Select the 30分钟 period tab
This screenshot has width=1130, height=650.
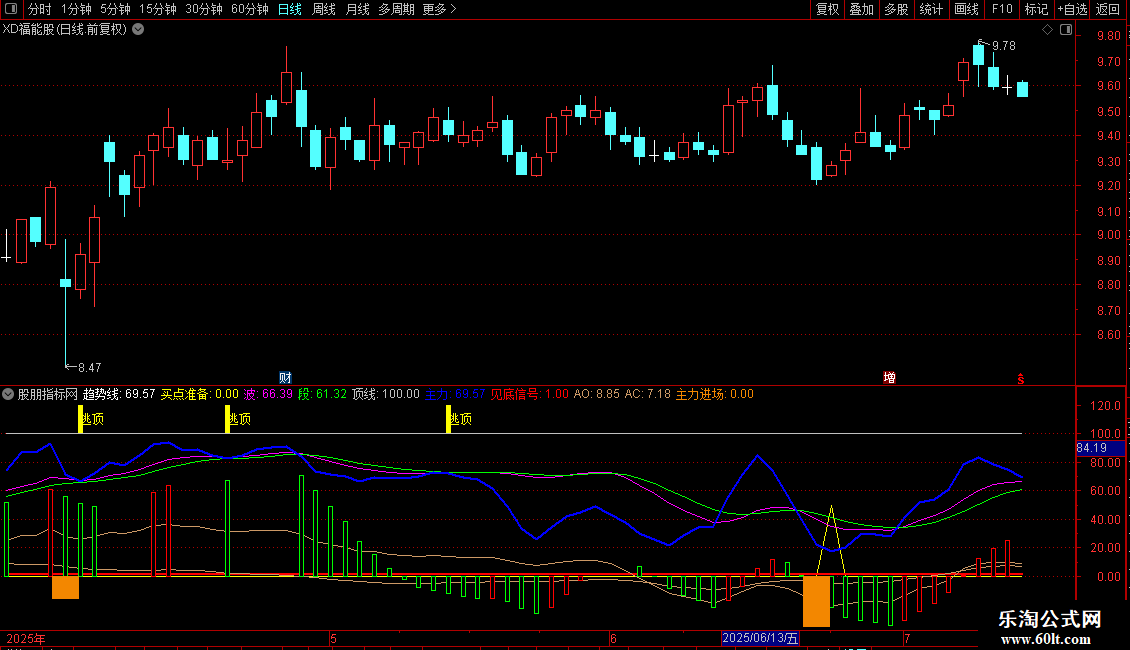tap(204, 9)
